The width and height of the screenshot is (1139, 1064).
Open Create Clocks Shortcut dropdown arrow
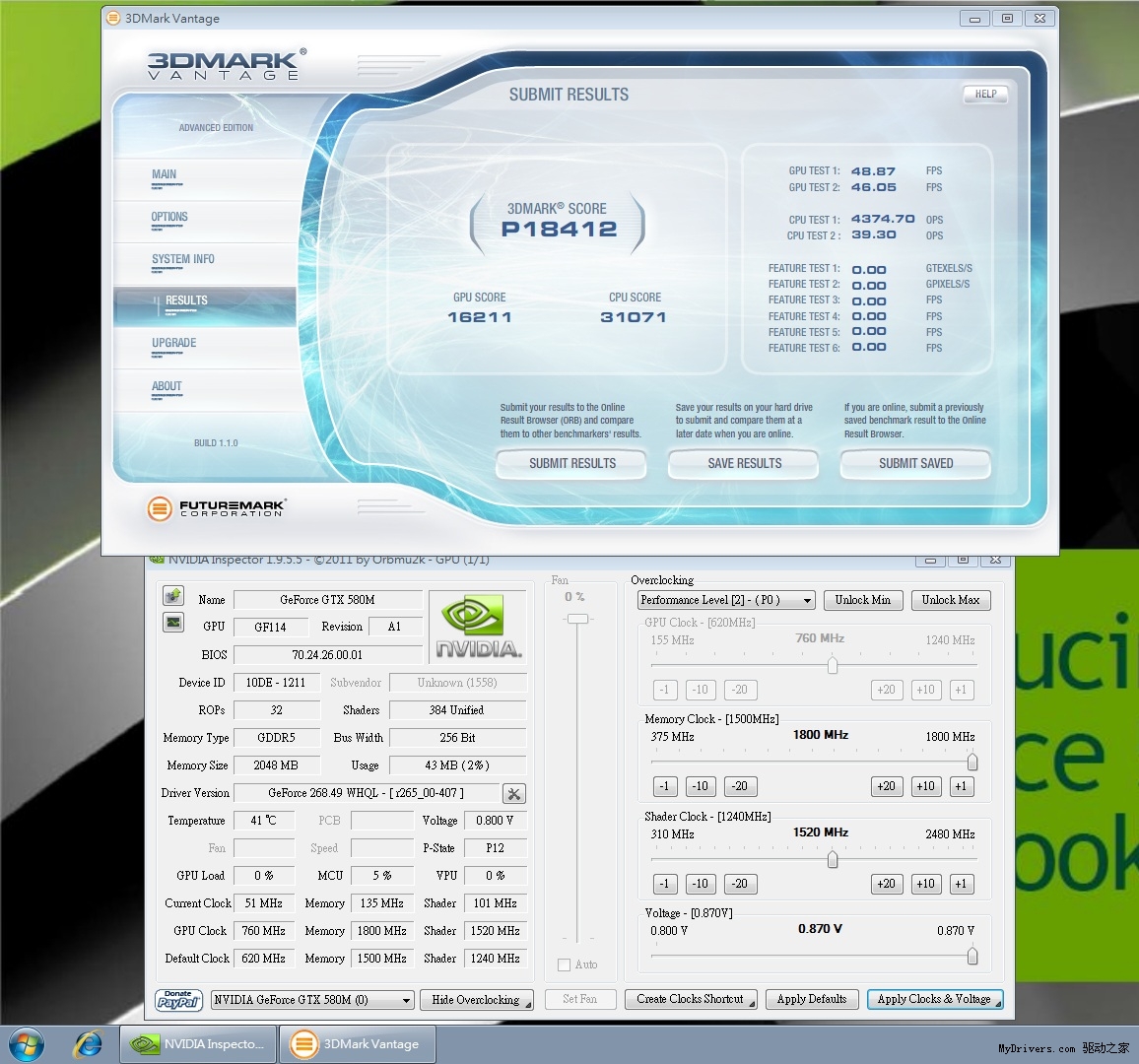[752, 1004]
